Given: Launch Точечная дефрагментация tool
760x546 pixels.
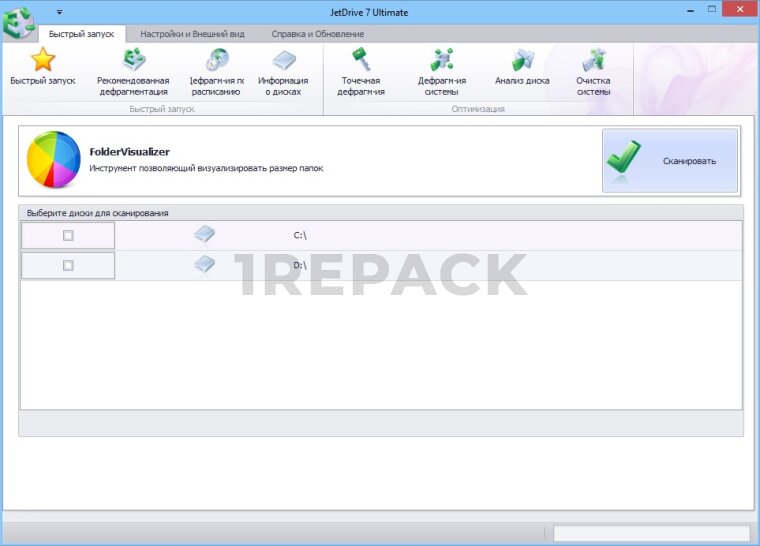Looking at the screenshot, I should click(x=361, y=61).
